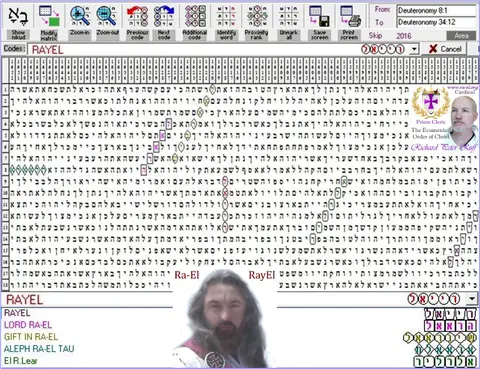Click the lower RAYEL selected-code box
Viewport: 480px width, 369px height.
click(x=233, y=299)
